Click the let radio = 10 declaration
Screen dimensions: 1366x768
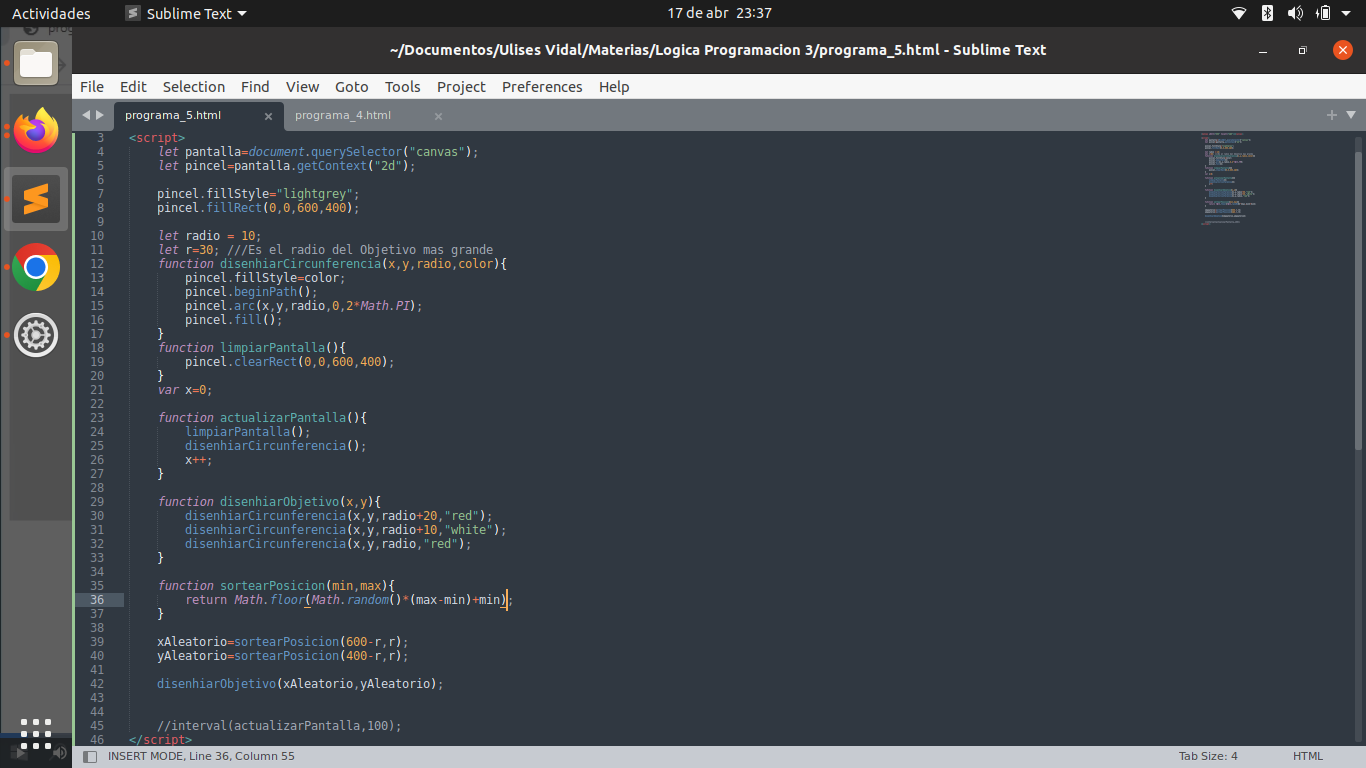[x=210, y=236]
